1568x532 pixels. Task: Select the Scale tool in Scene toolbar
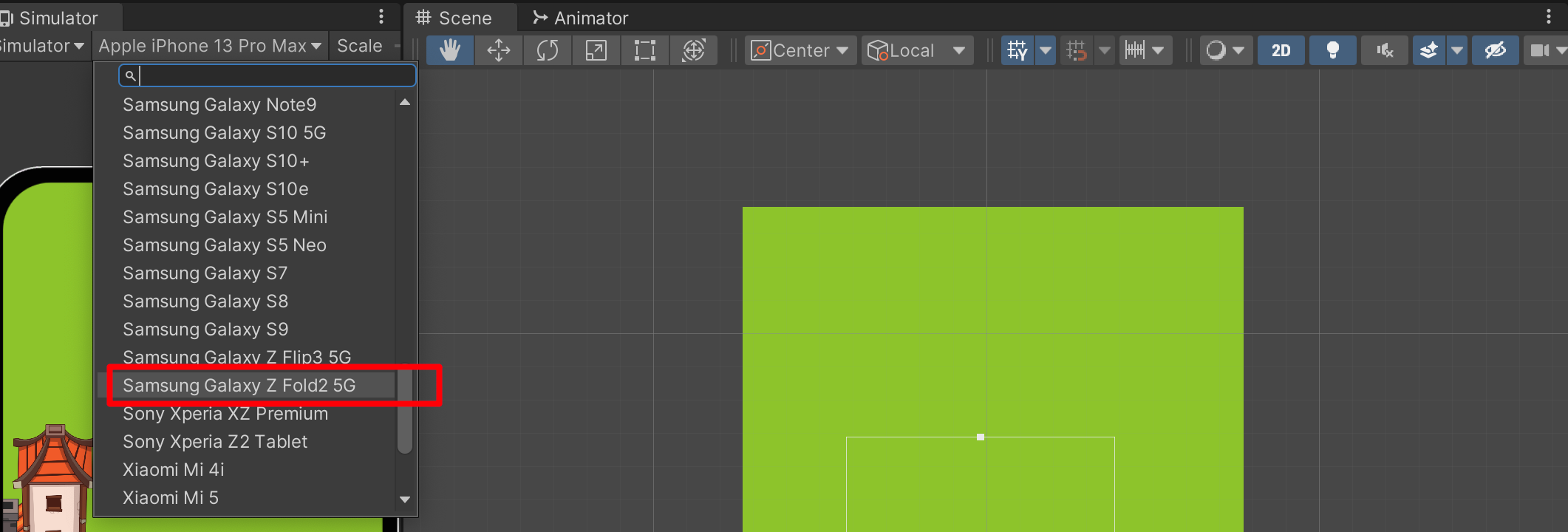pos(596,50)
